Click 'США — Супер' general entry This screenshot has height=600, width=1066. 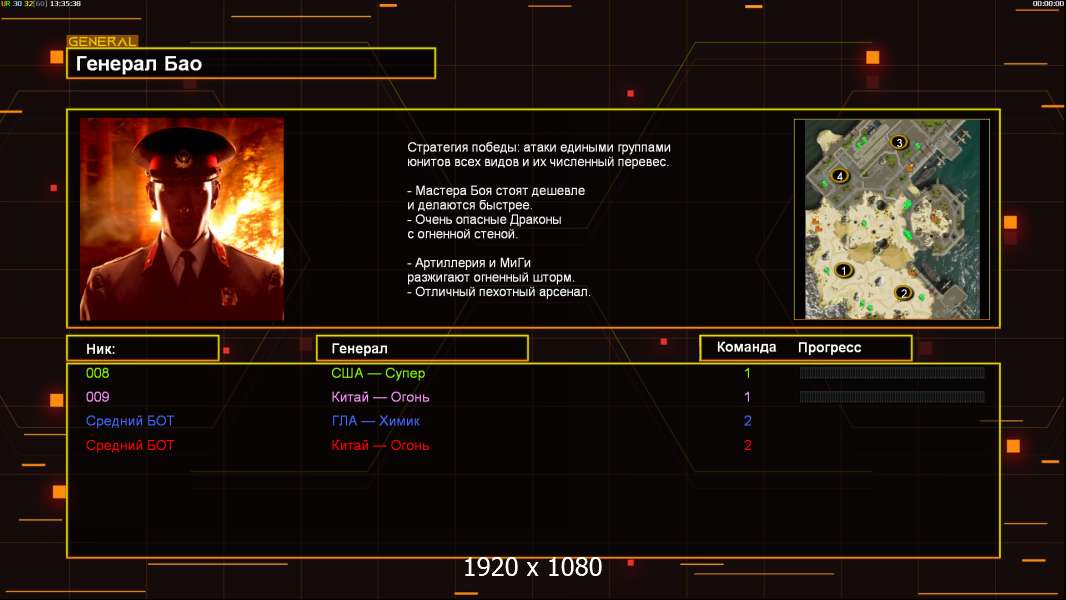click(378, 373)
